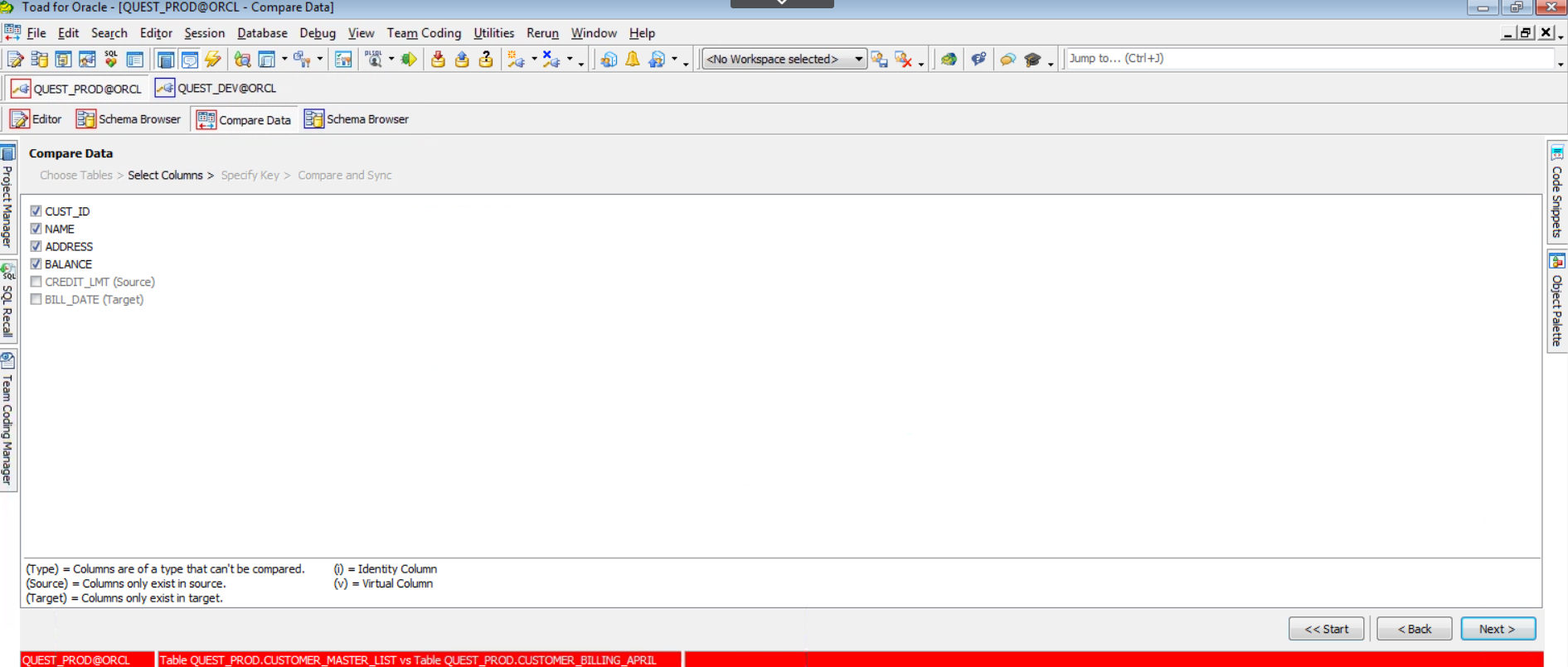The width and height of the screenshot is (1568, 667).
Task: Click the green run arrow icon
Action: 409,59
